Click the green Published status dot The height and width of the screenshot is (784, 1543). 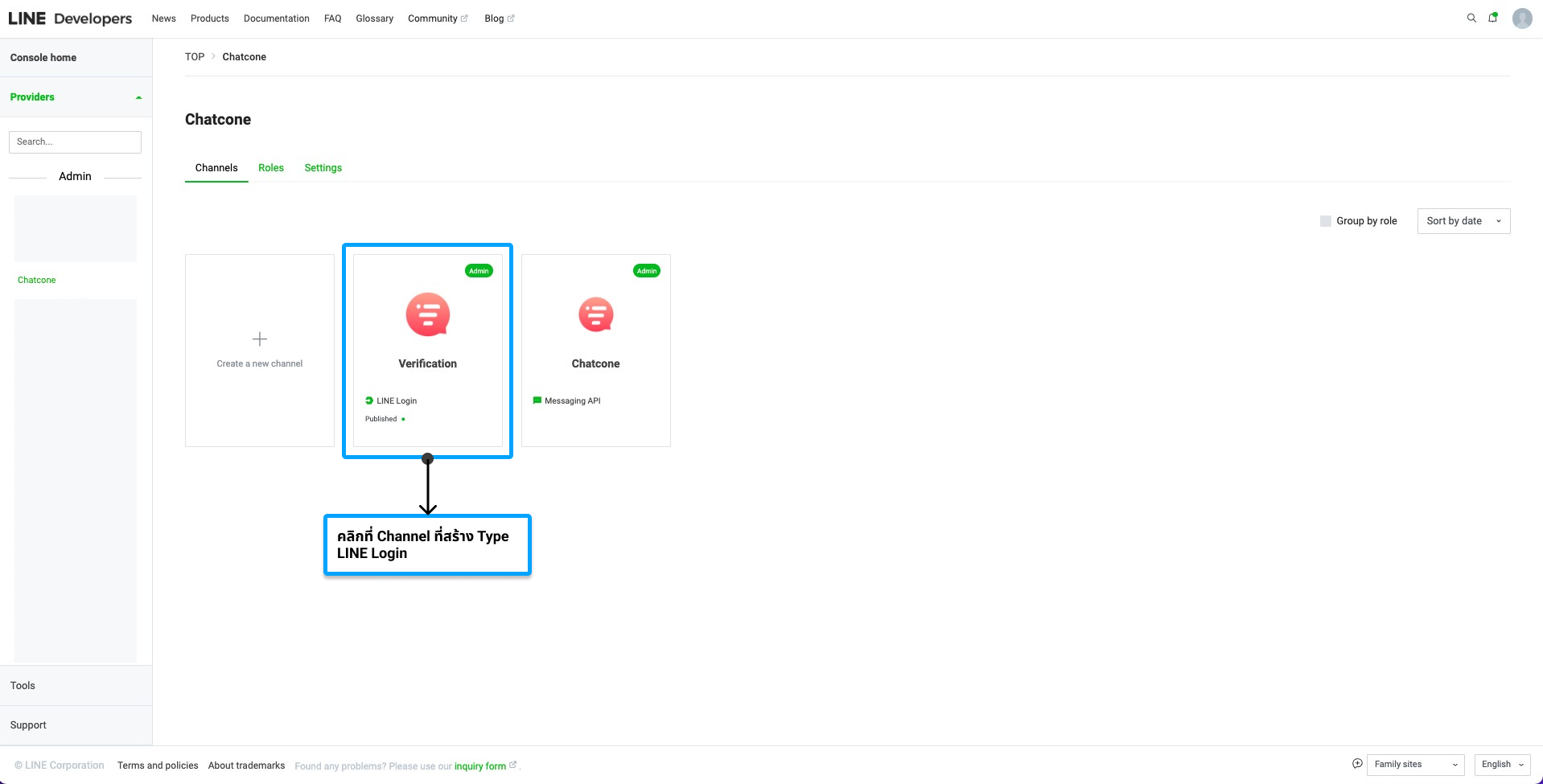tap(403, 419)
